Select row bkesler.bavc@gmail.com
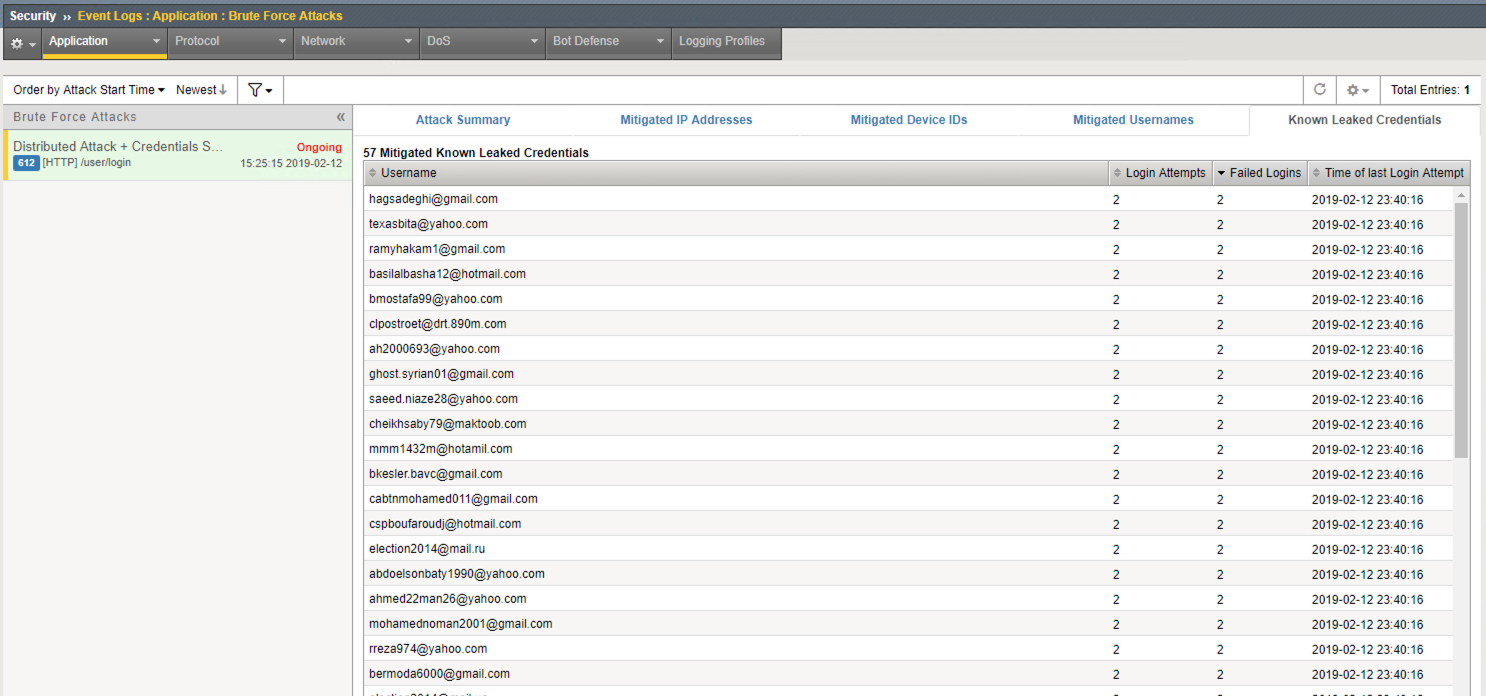Image resolution: width=1486 pixels, height=696 pixels. [908, 474]
